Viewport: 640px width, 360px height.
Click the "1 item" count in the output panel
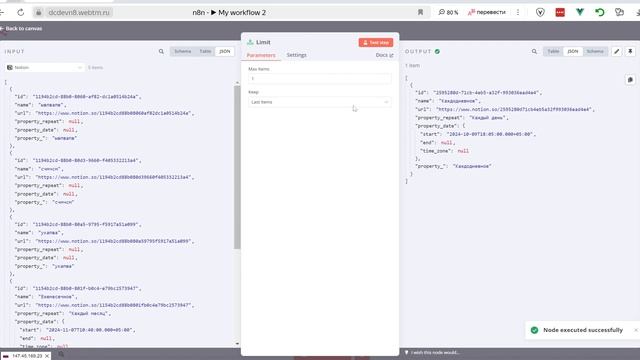[x=413, y=65]
